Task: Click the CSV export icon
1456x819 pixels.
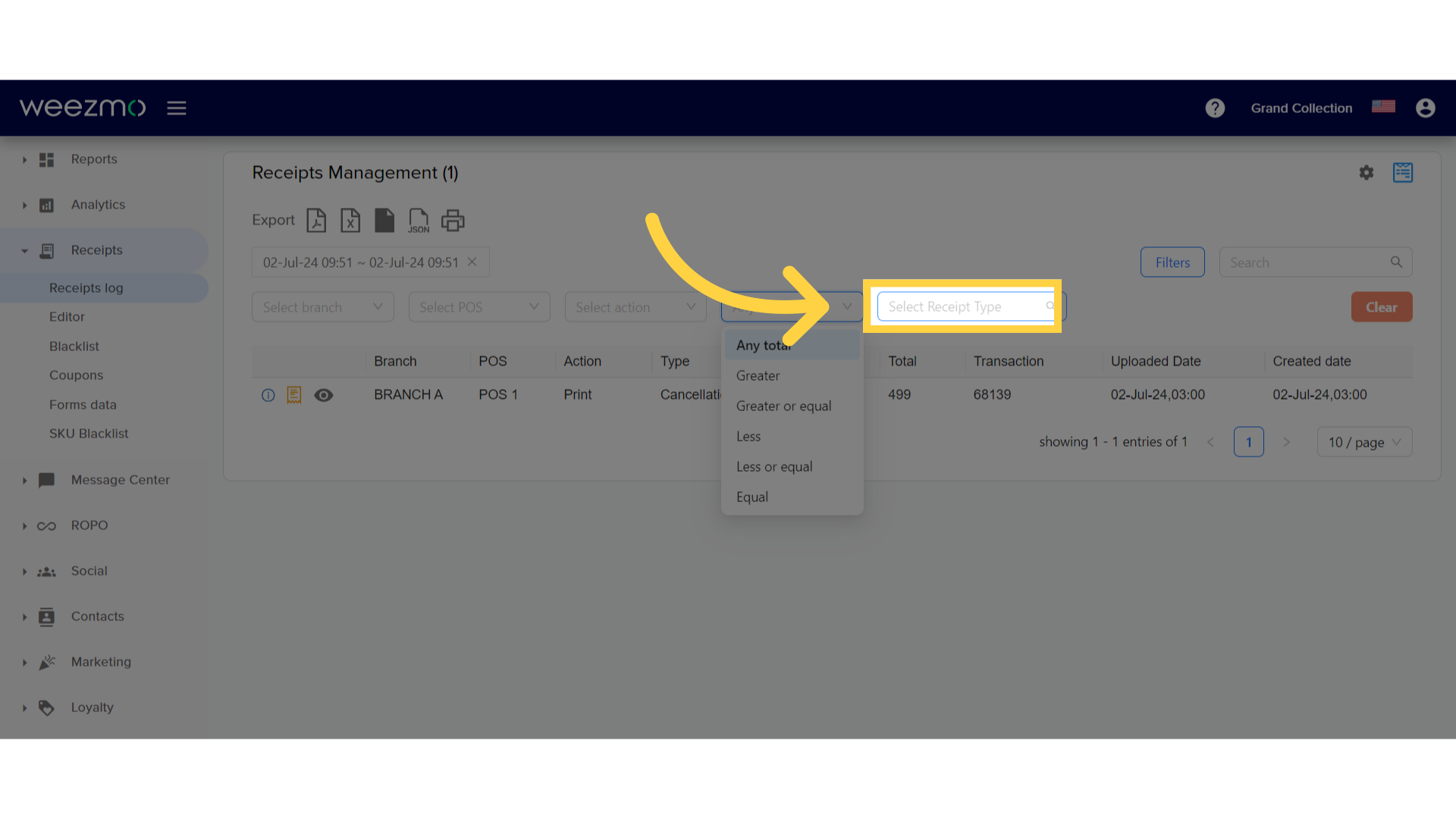Action: 384,220
